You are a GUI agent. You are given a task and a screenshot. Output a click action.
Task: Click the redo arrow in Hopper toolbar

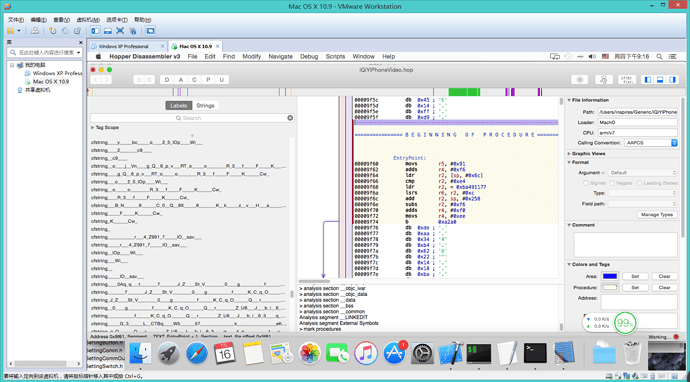click(x=150, y=80)
